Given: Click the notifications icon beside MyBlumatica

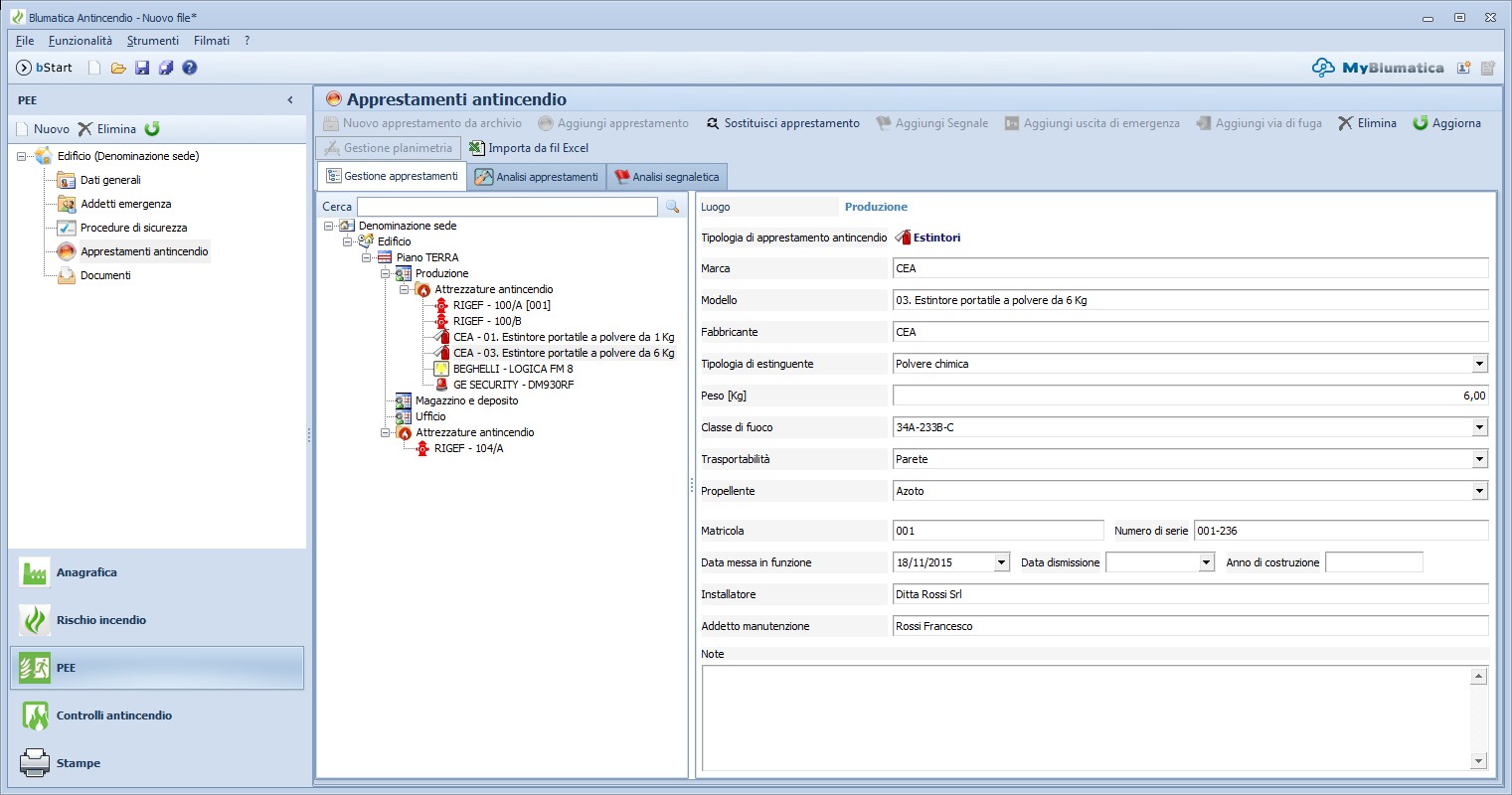Looking at the screenshot, I should 1463,68.
